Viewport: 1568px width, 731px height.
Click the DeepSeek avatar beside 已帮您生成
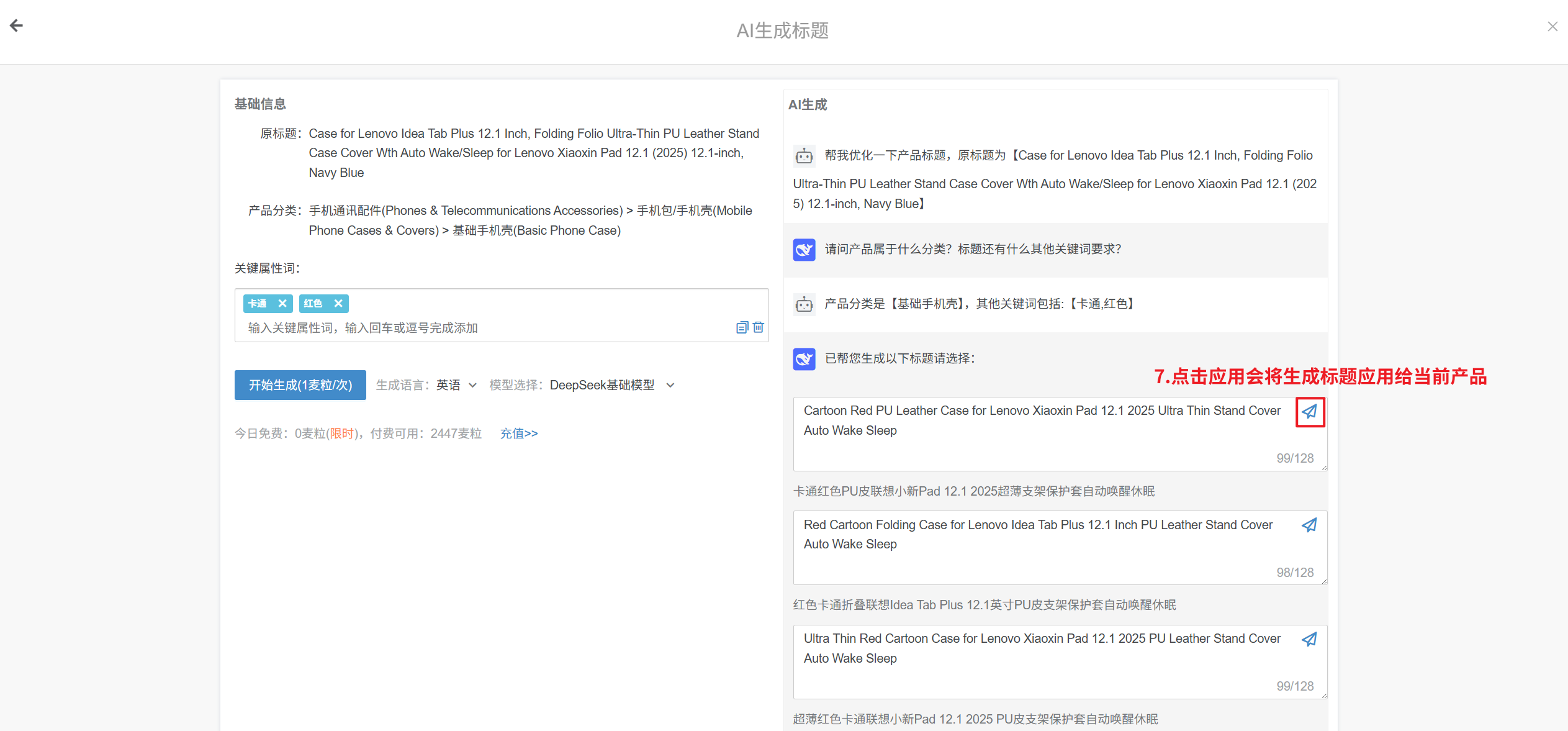pyautogui.click(x=804, y=359)
